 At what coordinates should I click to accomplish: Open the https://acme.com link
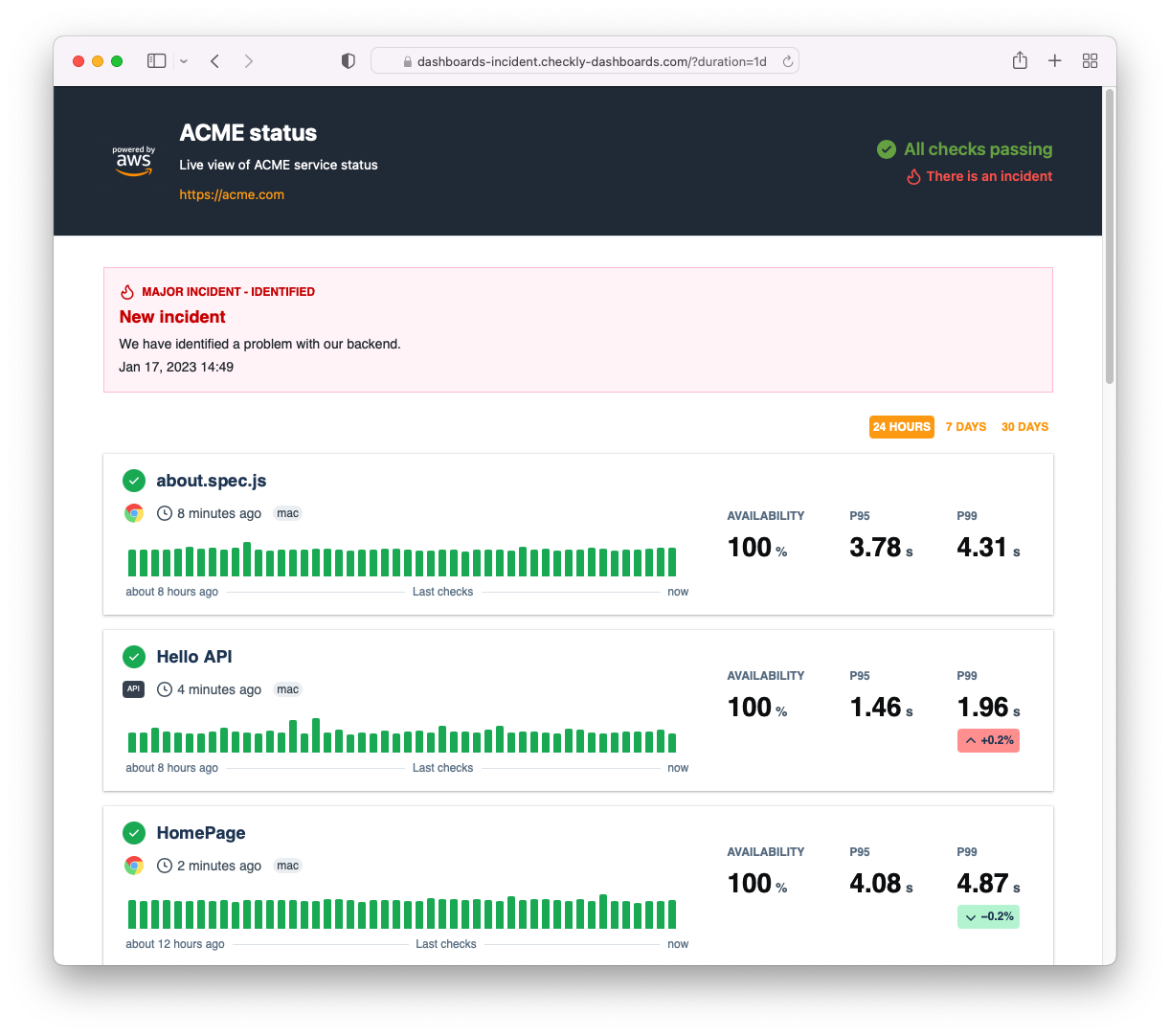pyautogui.click(x=232, y=194)
